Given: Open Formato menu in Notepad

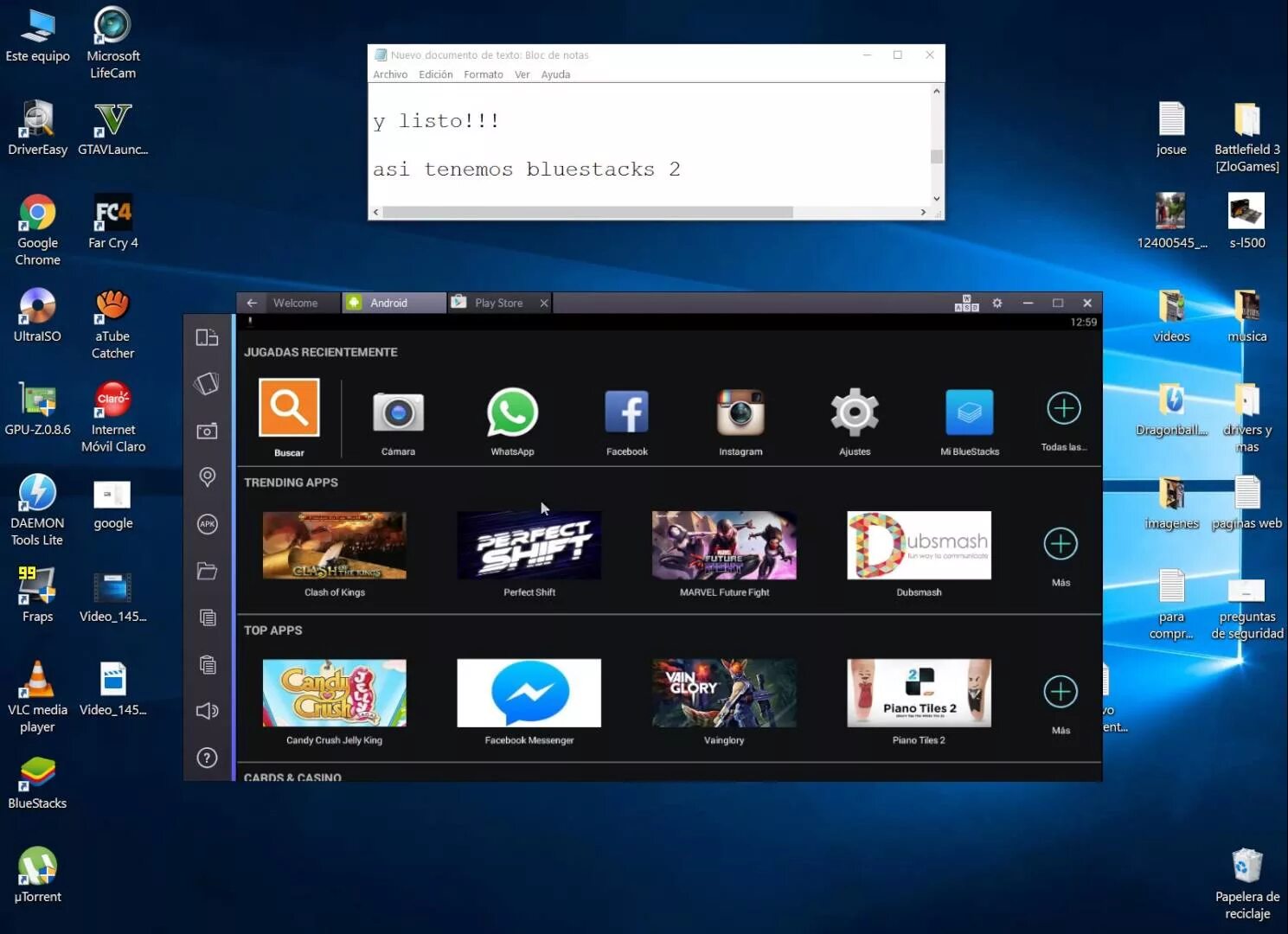Looking at the screenshot, I should [x=484, y=74].
